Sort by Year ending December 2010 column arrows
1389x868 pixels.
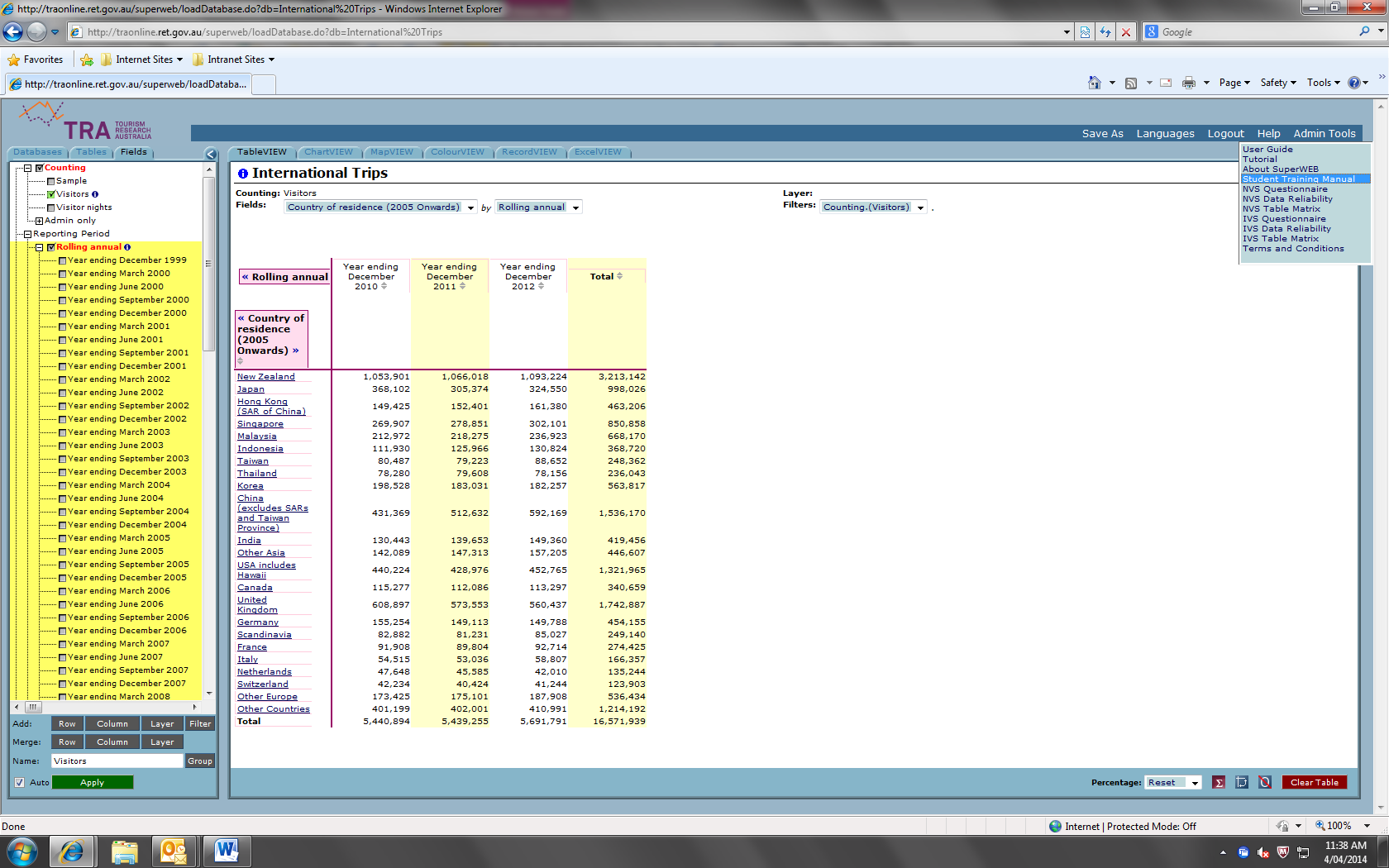coord(384,286)
